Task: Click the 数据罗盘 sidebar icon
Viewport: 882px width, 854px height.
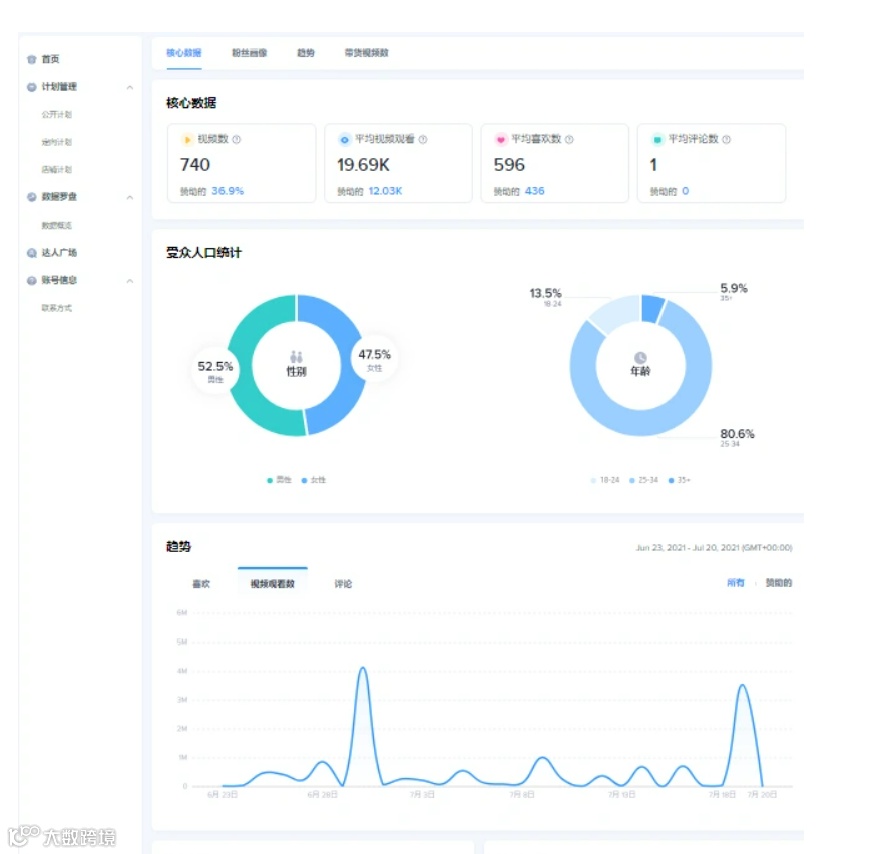Action: tap(32, 197)
